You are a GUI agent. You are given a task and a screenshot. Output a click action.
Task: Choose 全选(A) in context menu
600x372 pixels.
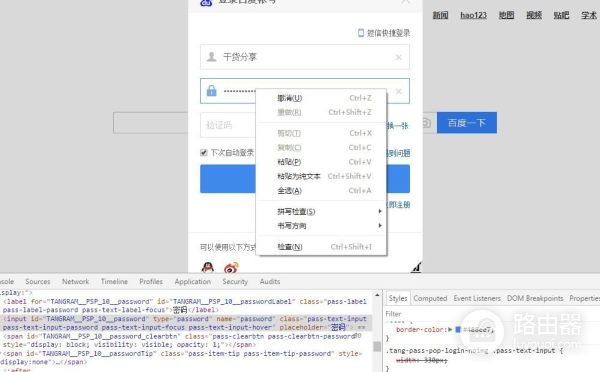pos(322,190)
